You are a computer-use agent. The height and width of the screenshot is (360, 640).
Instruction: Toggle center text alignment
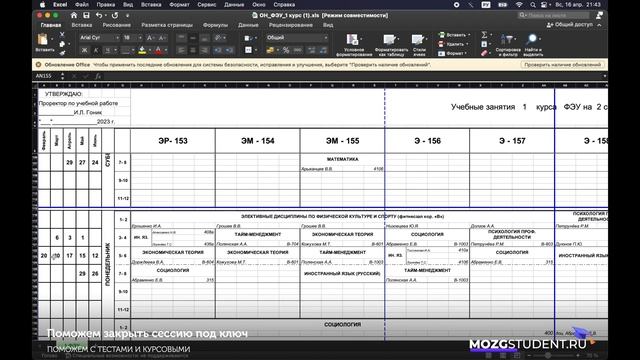coord(193,50)
